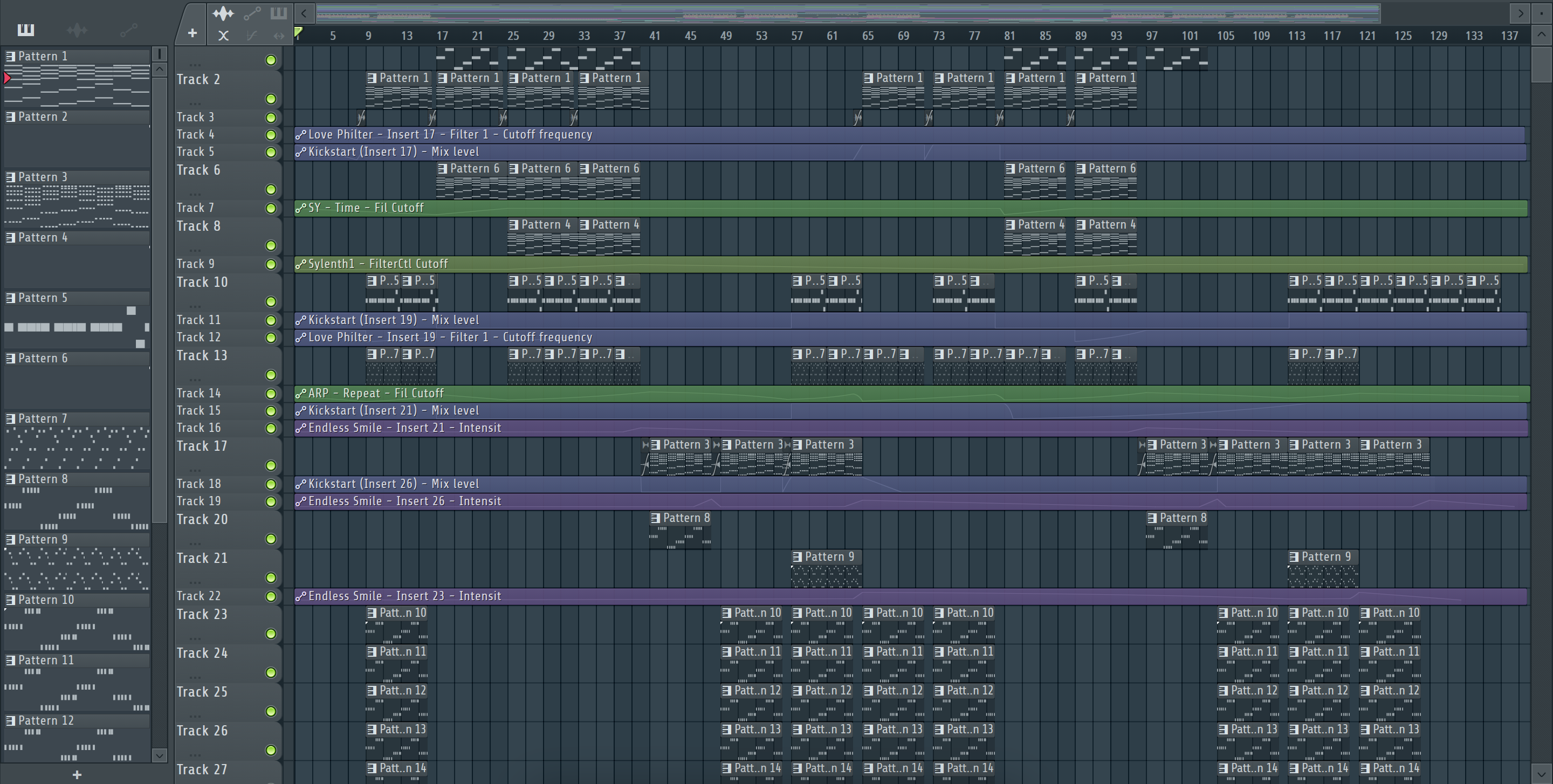The width and height of the screenshot is (1553, 784).
Task: Click the dot button in the top-right corner
Action: pos(1542,12)
